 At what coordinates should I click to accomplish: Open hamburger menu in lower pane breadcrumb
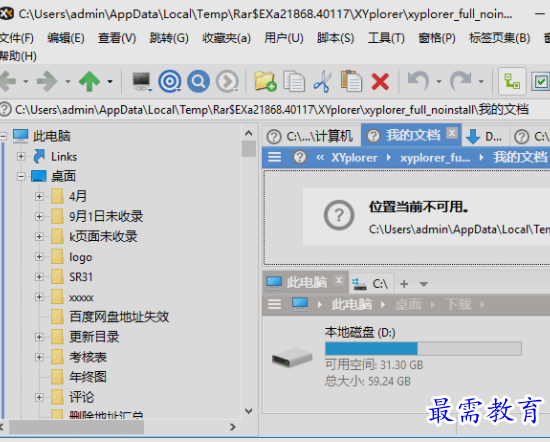[275, 304]
